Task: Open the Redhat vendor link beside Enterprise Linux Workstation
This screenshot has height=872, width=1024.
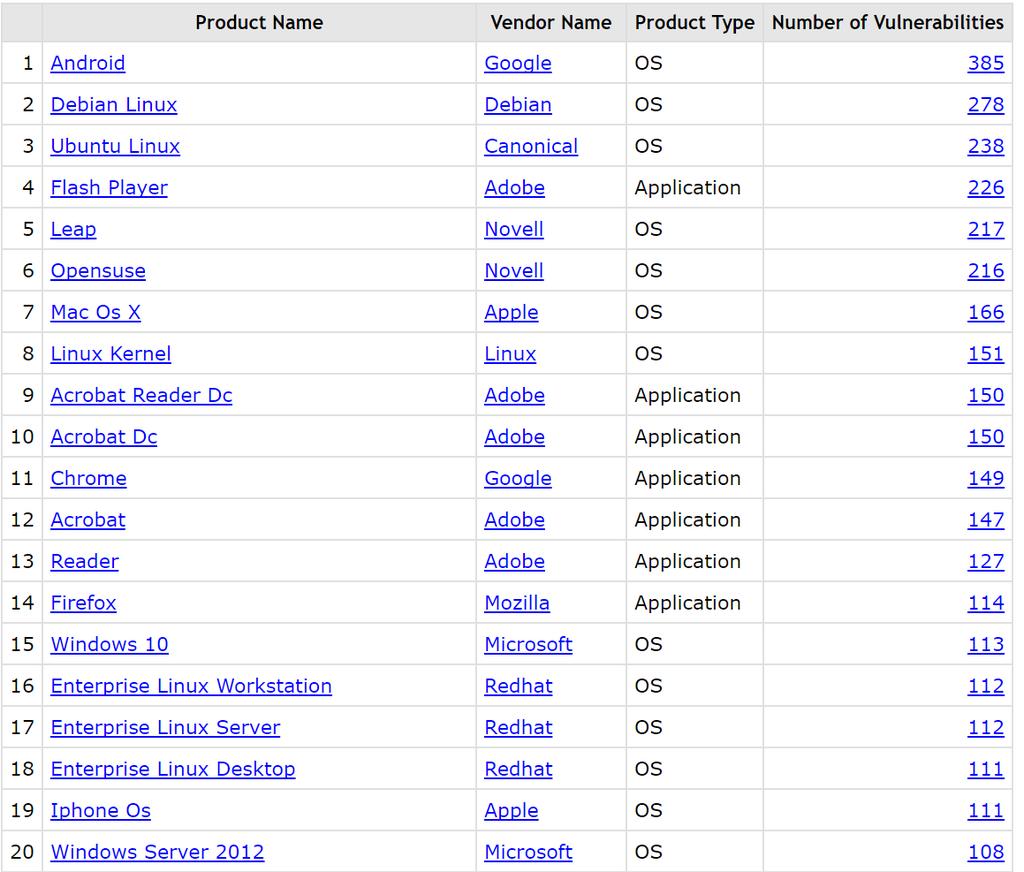Action: point(519,686)
